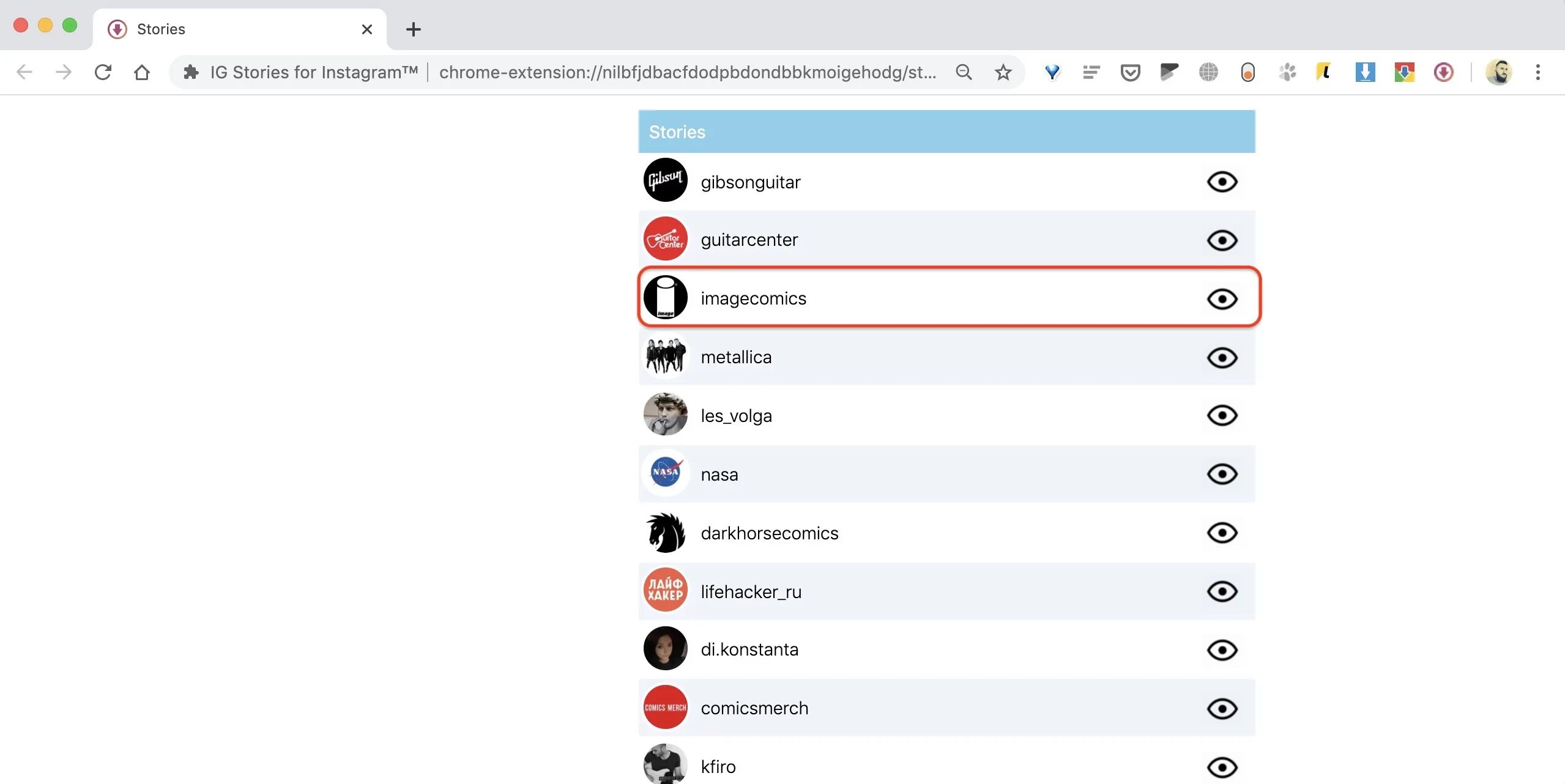Open the reading list lines extension
The height and width of the screenshot is (784, 1565).
(x=1091, y=72)
